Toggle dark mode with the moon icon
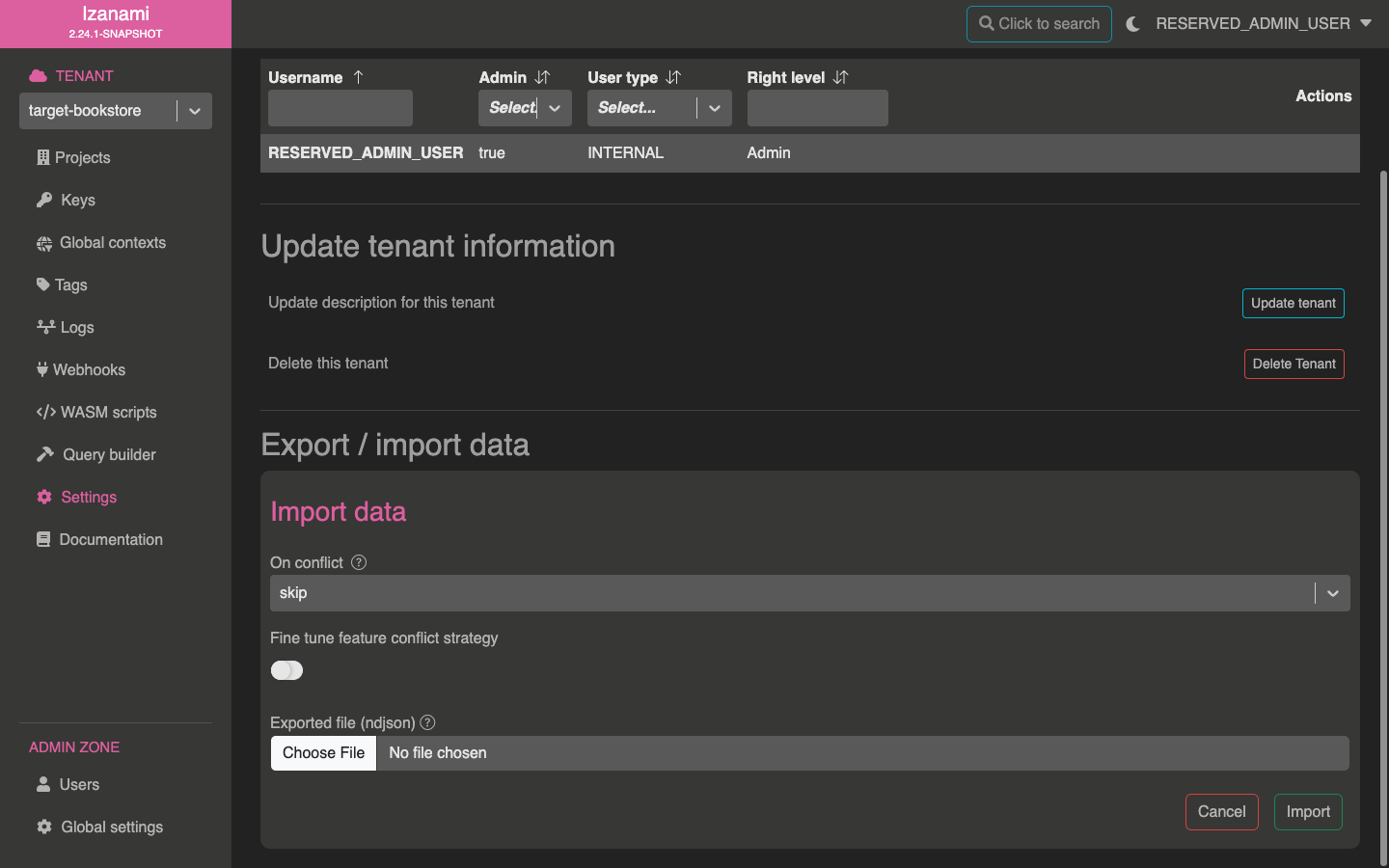Image resolution: width=1389 pixels, height=868 pixels. [1133, 24]
